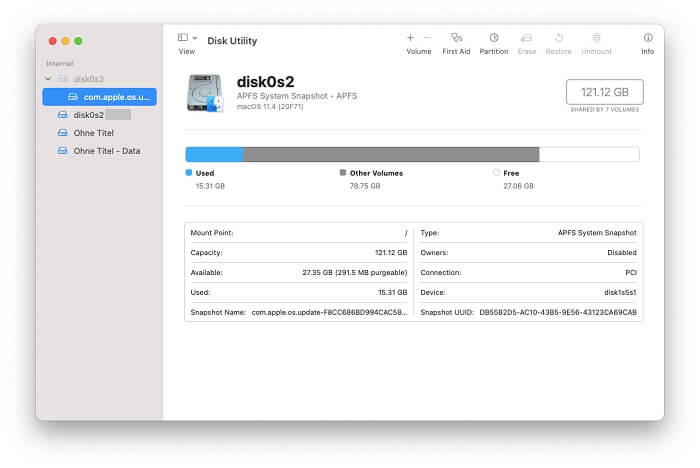Viewport: 700px width, 468px height.
Task: Click the Snapshot UUID value field
Action: tap(558, 312)
